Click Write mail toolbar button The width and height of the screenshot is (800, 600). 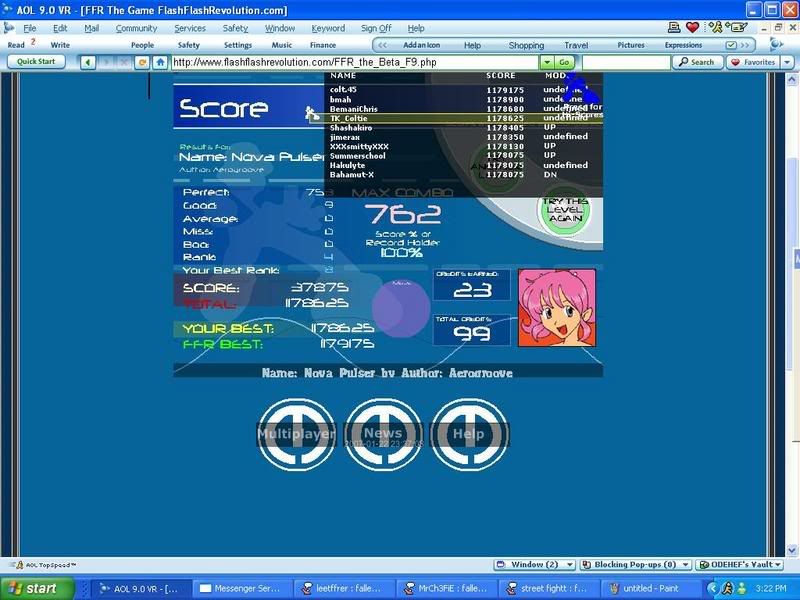click(x=60, y=45)
